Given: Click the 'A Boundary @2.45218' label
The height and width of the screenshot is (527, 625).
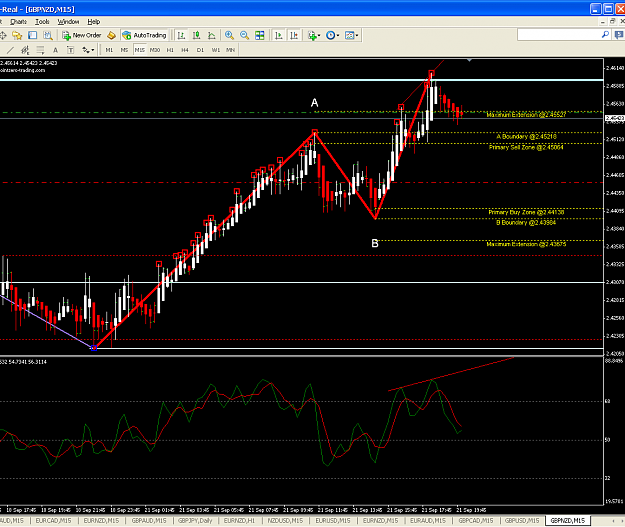Looking at the screenshot, I should tap(526, 137).
